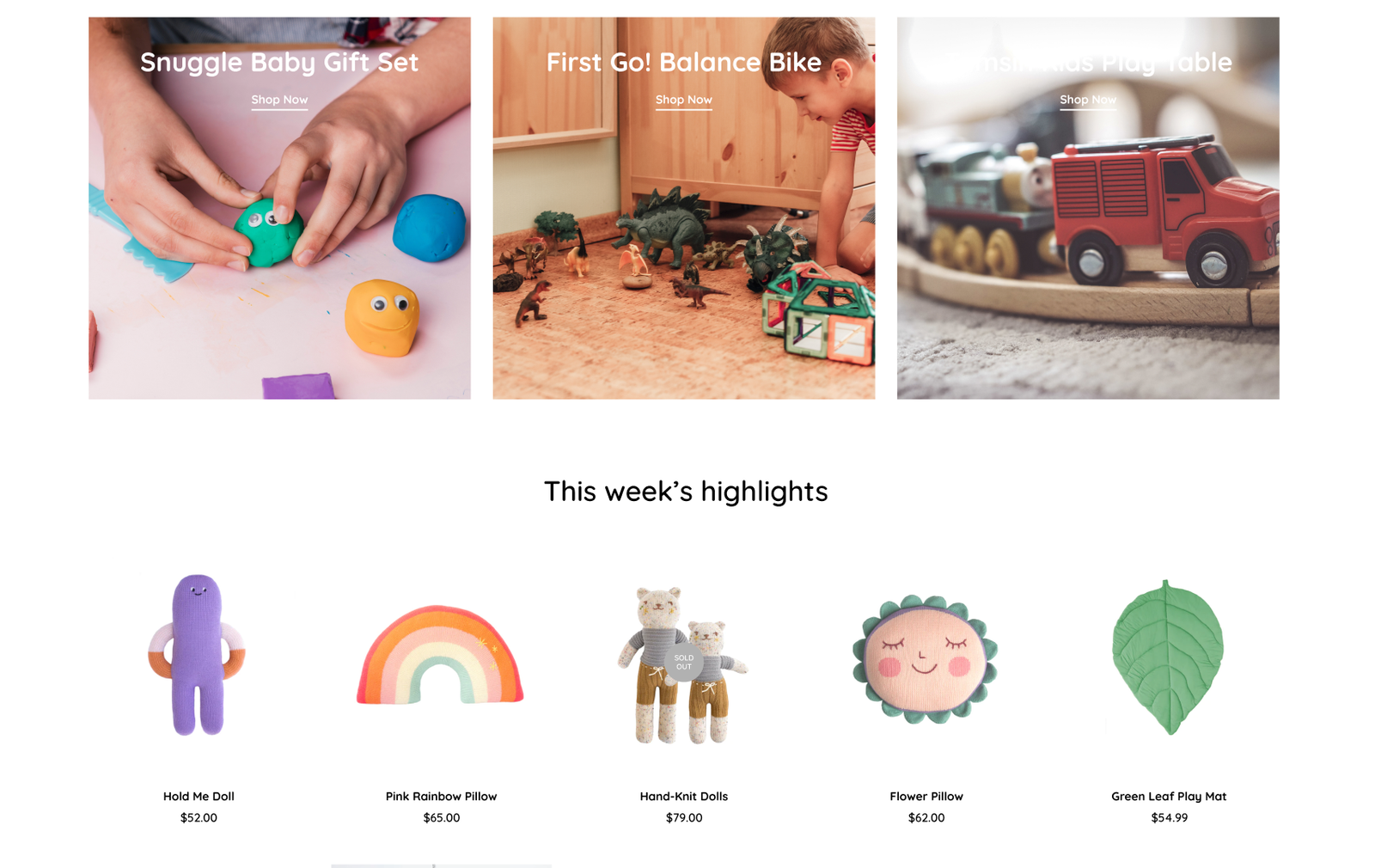Open the Hold Me Doll product title
Screen dimensions: 1375x868
199,797
